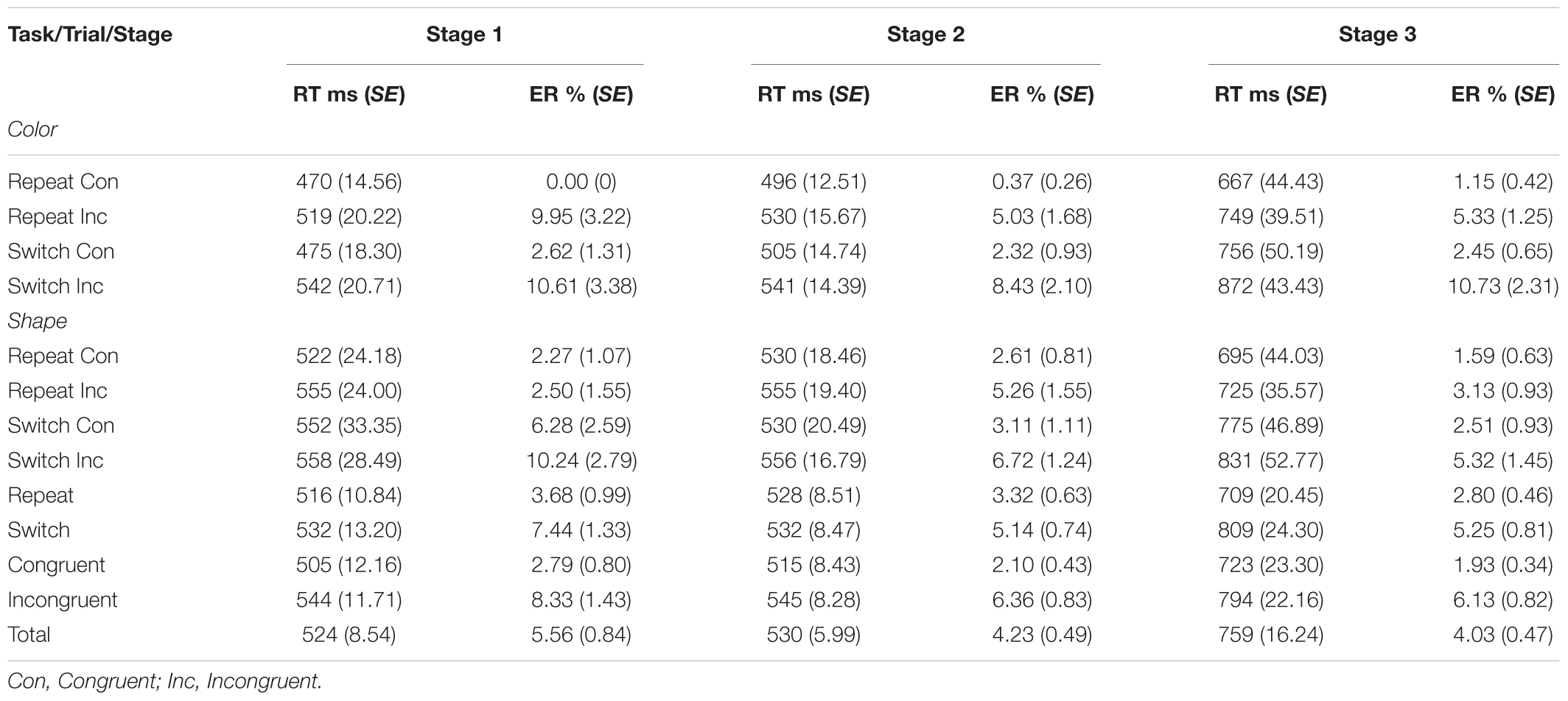Click the Color task section label
1568x701 pixels.
[32, 129]
